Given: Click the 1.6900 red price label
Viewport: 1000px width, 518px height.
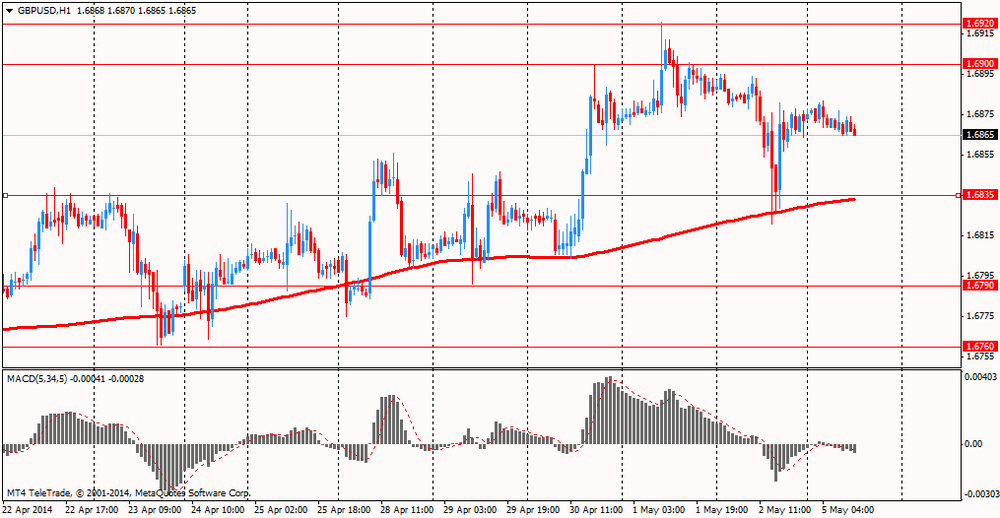Looking at the screenshot, I should [978, 64].
